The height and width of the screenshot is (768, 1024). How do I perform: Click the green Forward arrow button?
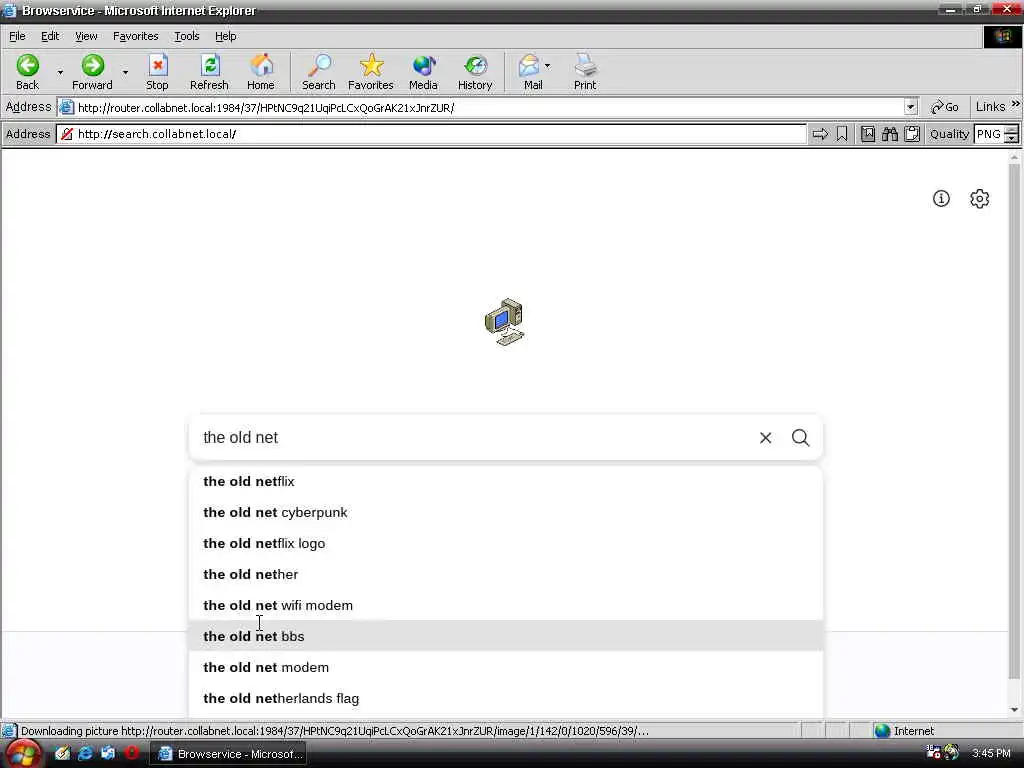92,72
